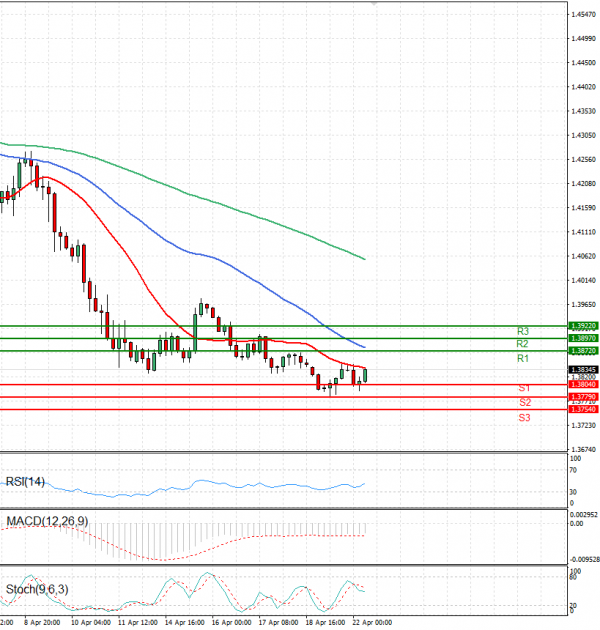Click the last green candlestick on chart
The height and width of the screenshot is (630, 600).
point(366,374)
